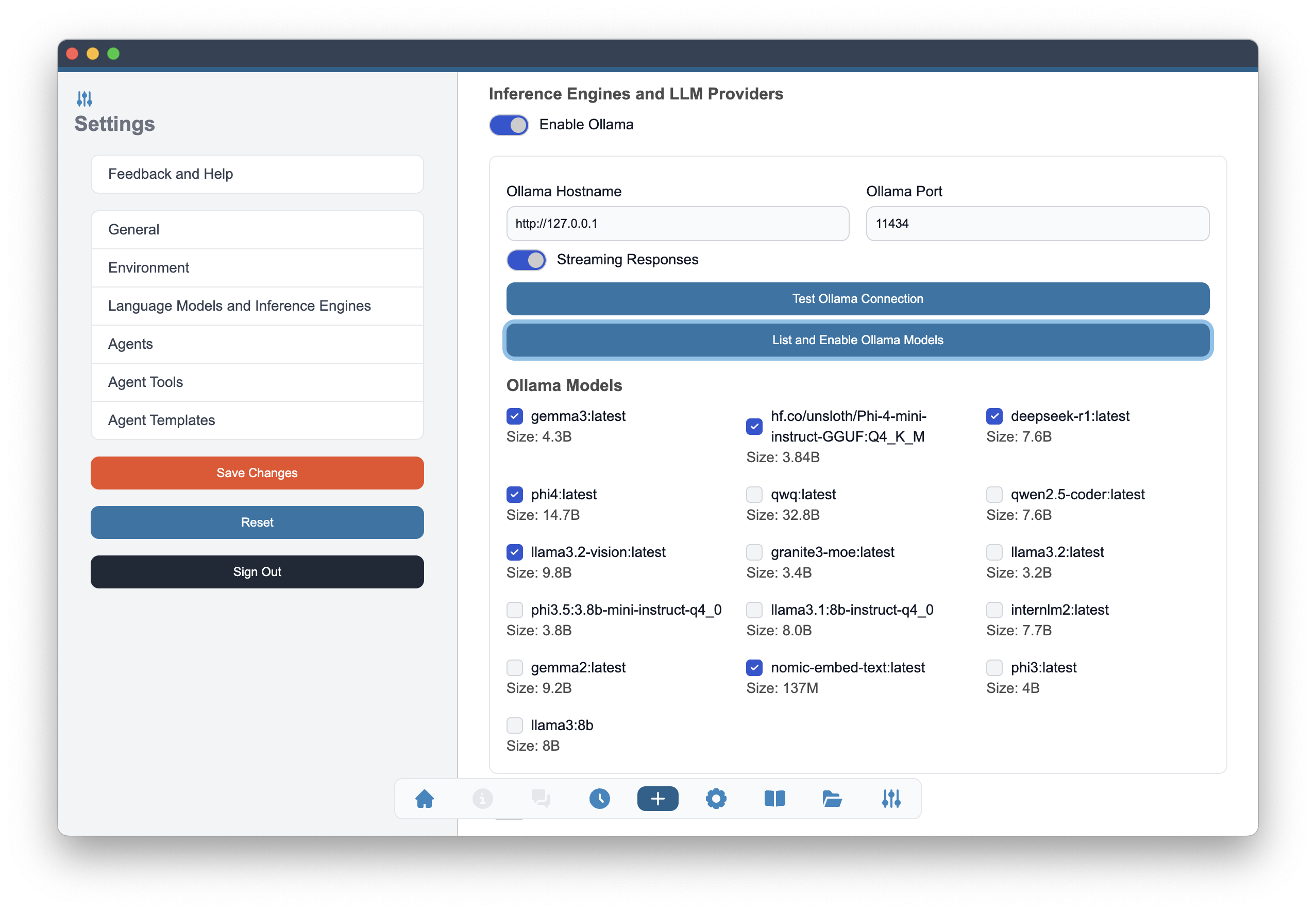Turn off Streaming Responses switch
The width and height of the screenshot is (1316, 912).
pos(526,260)
